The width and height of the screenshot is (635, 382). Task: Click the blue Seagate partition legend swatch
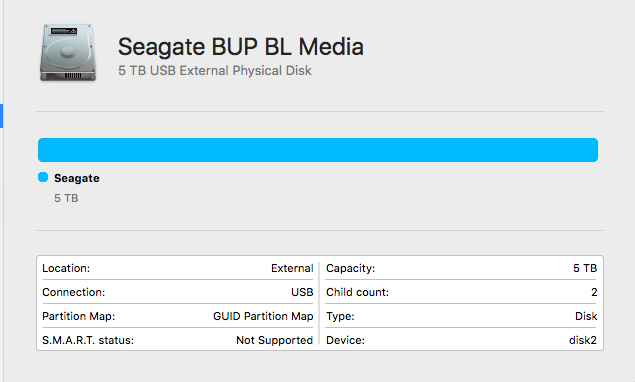[x=43, y=177]
